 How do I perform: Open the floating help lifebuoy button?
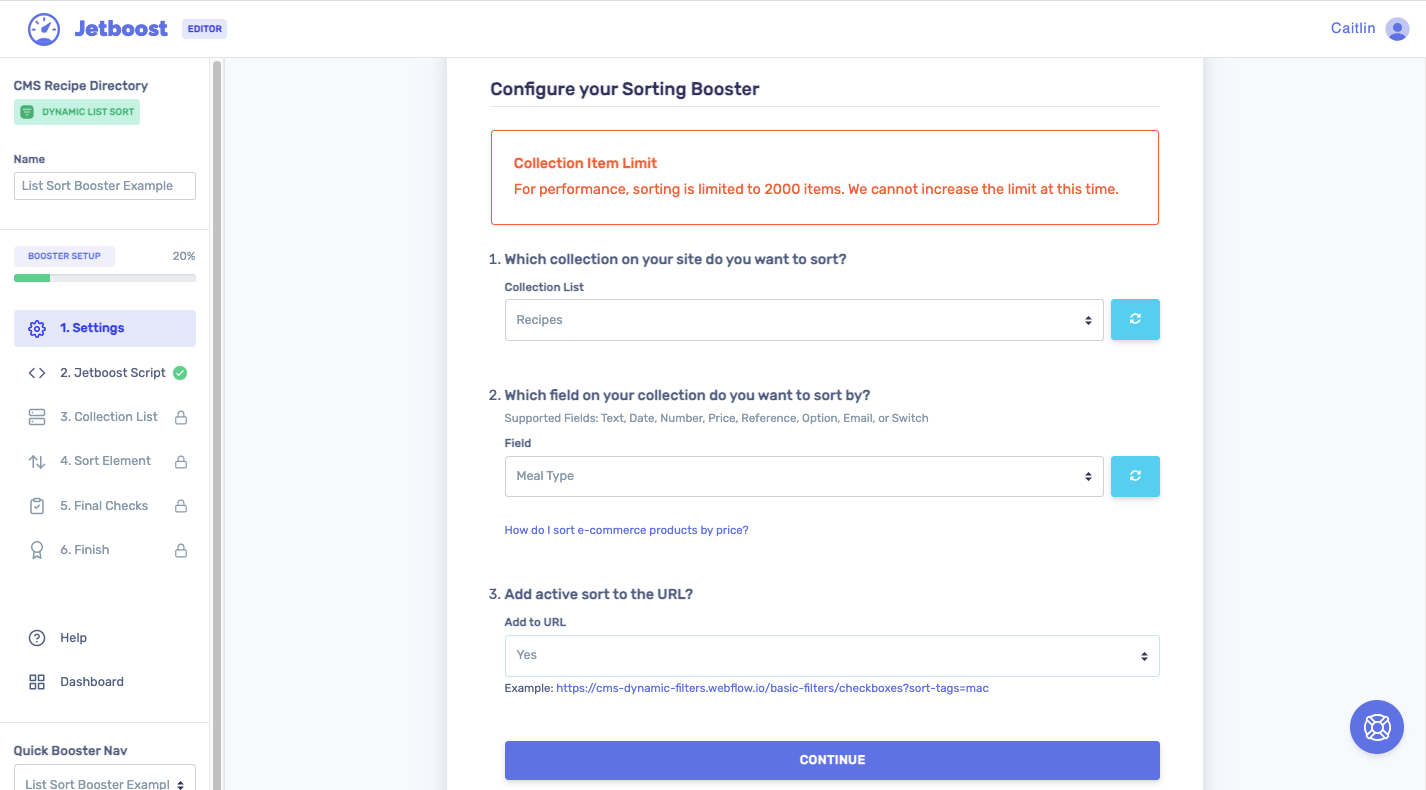tap(1377, 727)
